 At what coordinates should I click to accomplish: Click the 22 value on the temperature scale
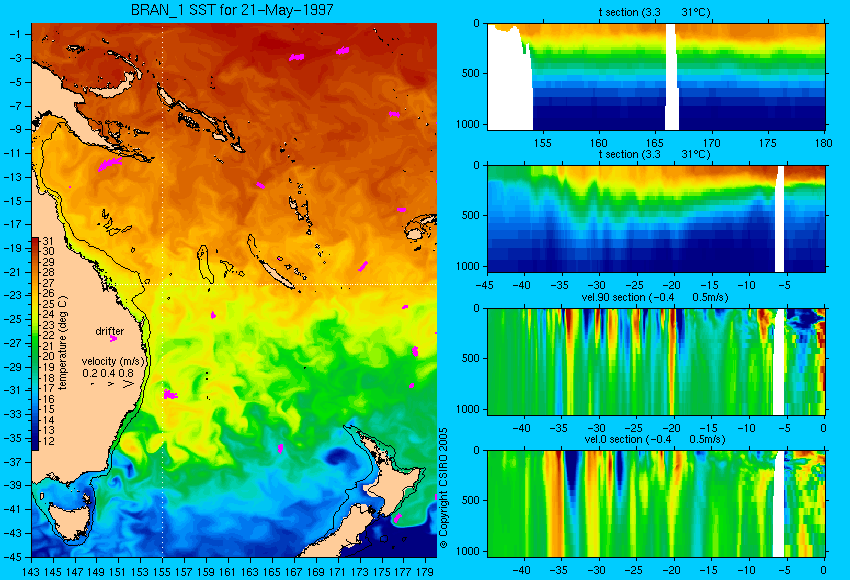pyautogui.click(x=48, y=336)
